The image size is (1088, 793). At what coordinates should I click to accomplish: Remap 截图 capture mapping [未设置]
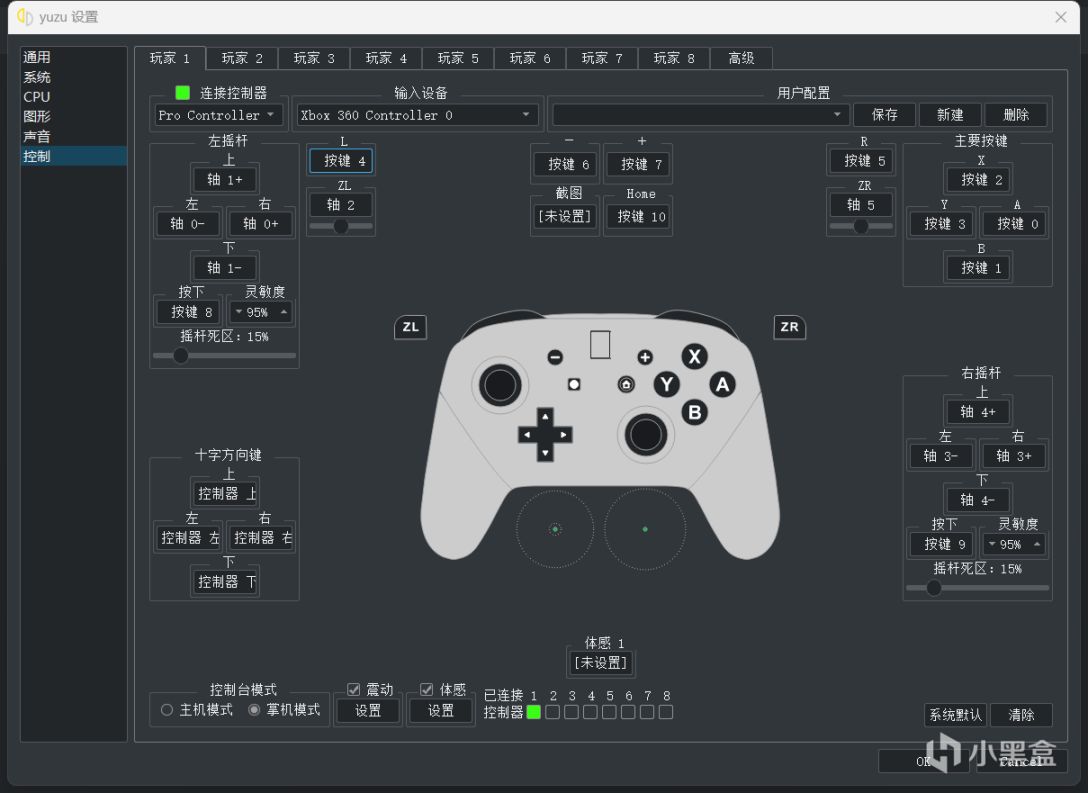(565, 216)
